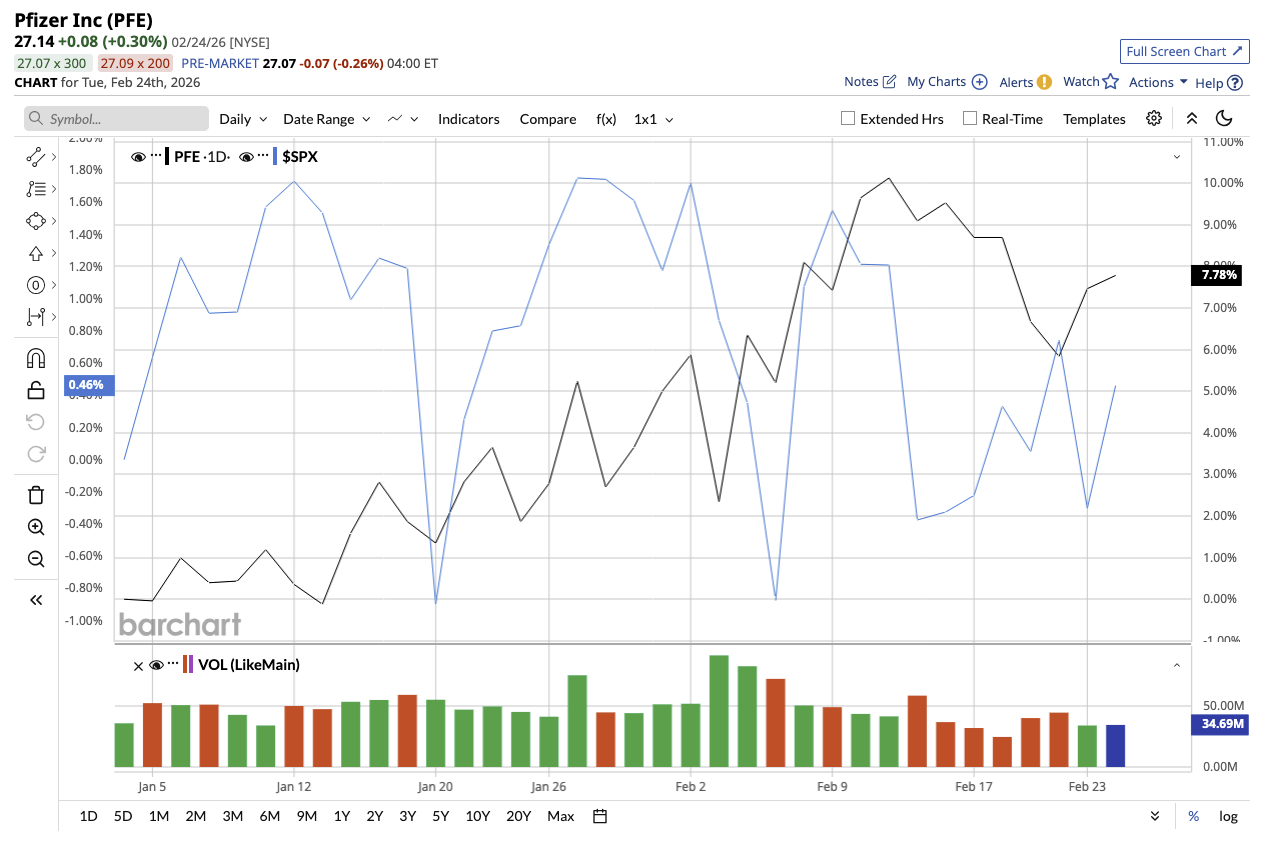This screenshot has height=868, width=1284.
Task: Select the arrow marker tool
Action: [36, 253]
